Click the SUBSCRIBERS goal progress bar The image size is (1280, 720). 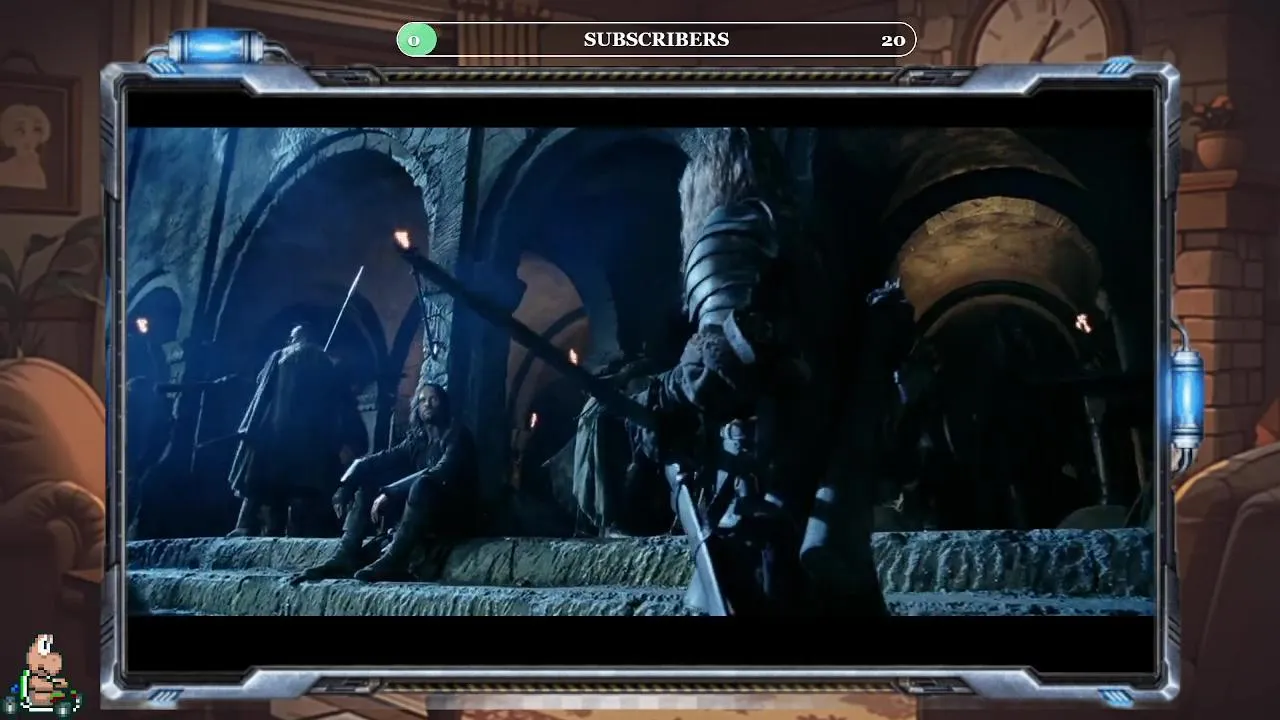(x=656, y=40)
